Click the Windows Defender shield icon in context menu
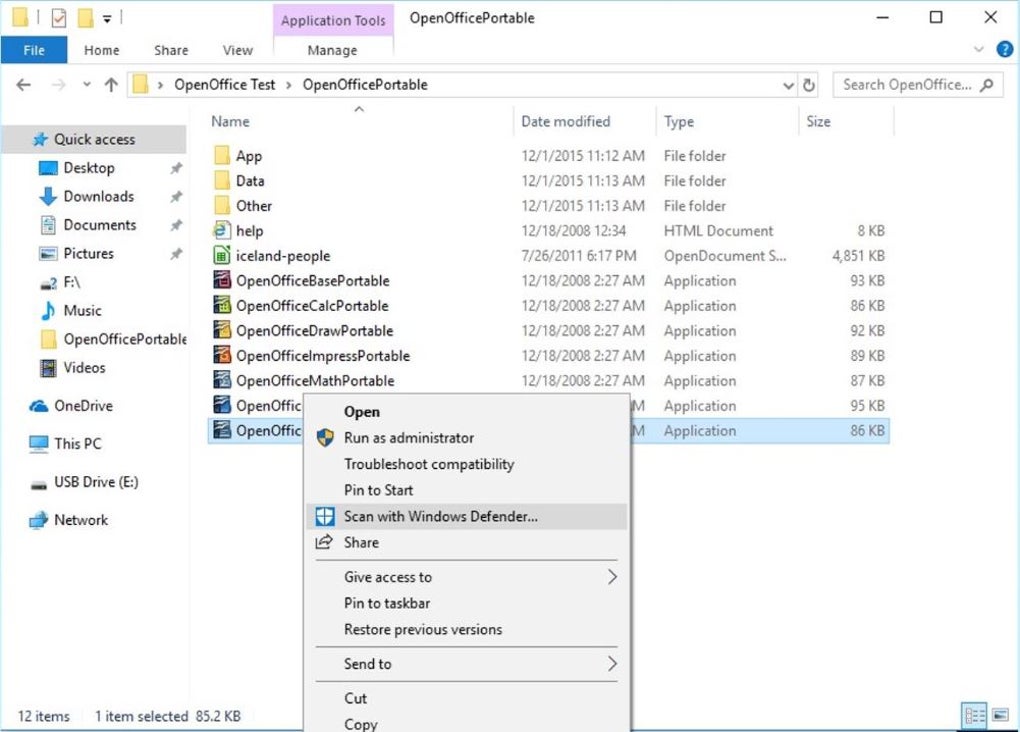This screenshot has width=1020, height=732. point(325,517)
